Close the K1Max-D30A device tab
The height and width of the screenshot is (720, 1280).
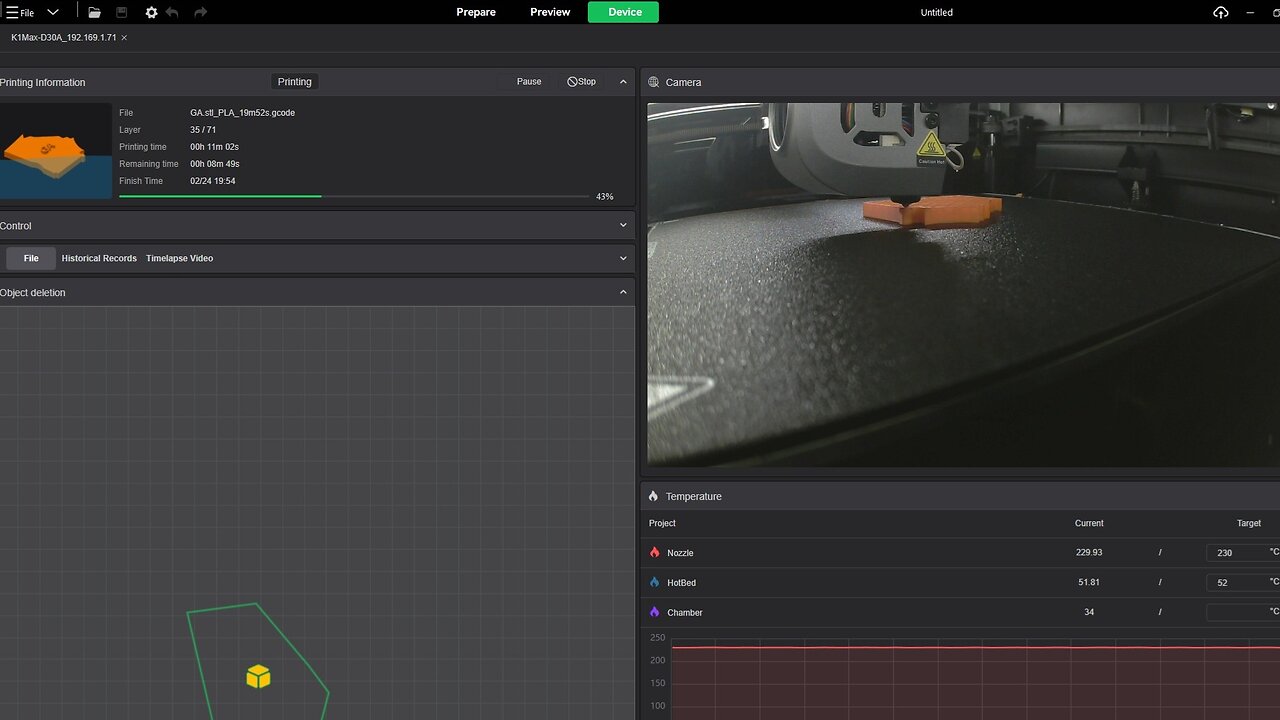pos(124,38)
